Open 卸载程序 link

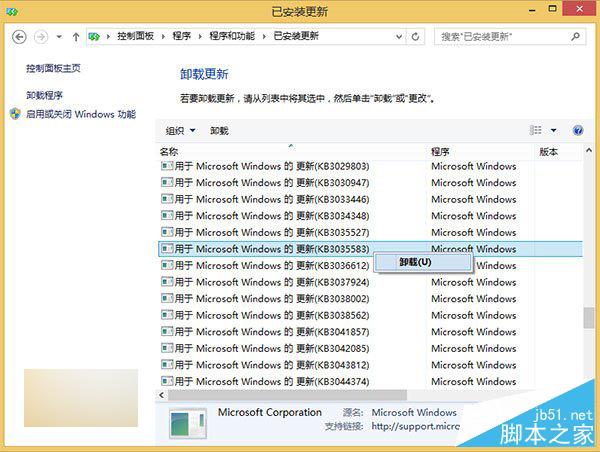pos(44,95)
